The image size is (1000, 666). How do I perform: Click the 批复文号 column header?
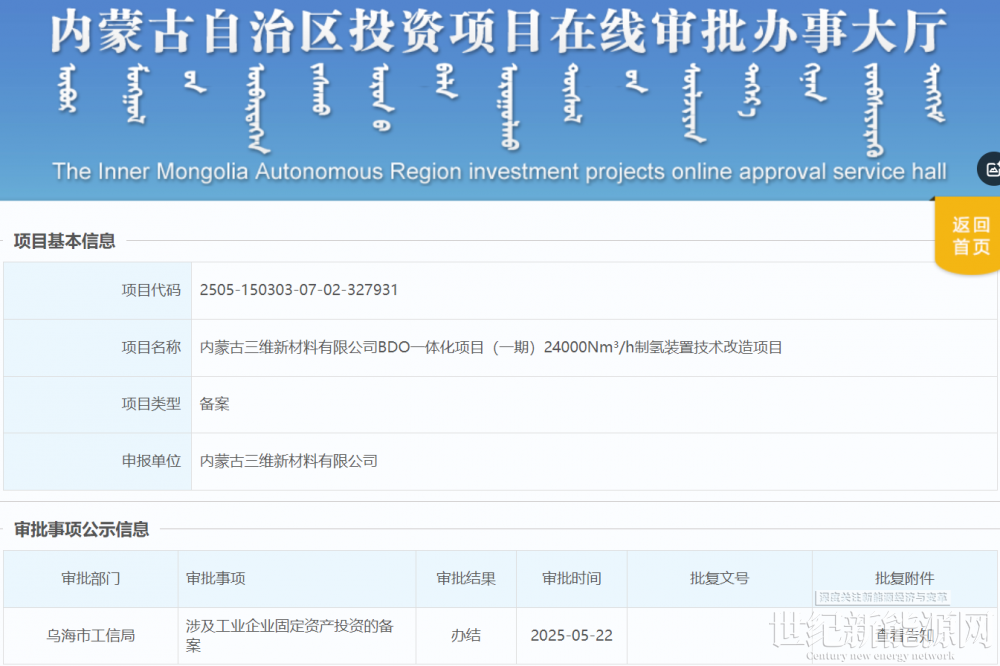(719, 579)
